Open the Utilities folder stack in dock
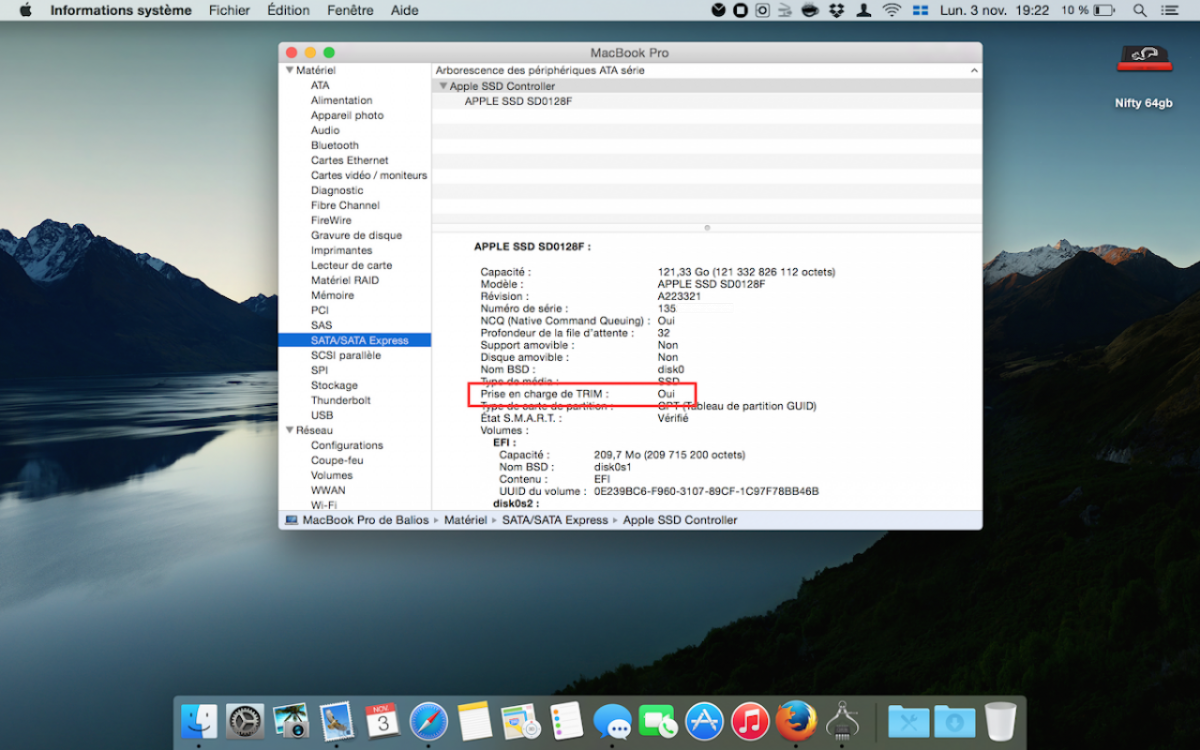This screenshot has height=750, width=1200. coord(909,720)
